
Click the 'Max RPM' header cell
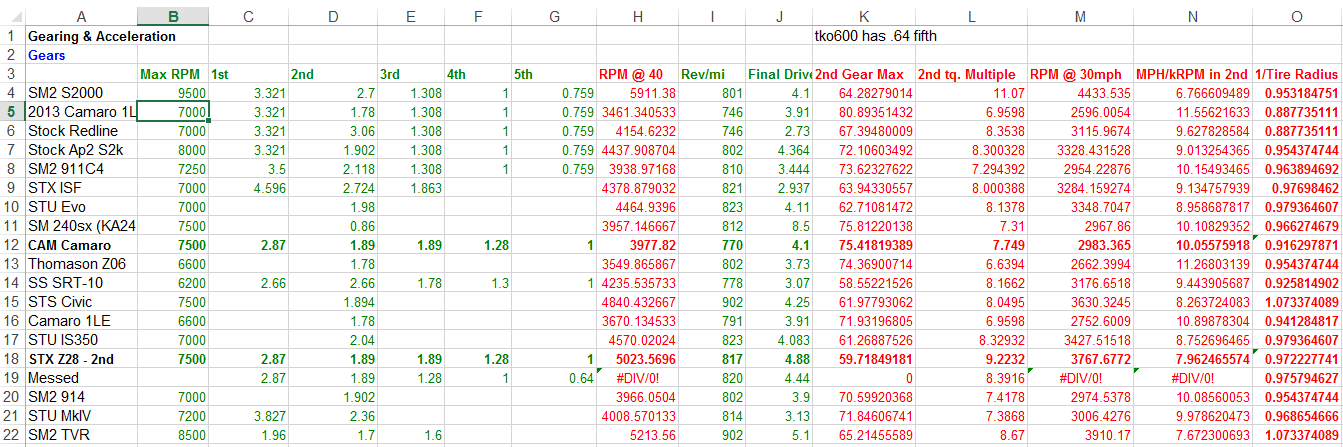click(173, 74)
